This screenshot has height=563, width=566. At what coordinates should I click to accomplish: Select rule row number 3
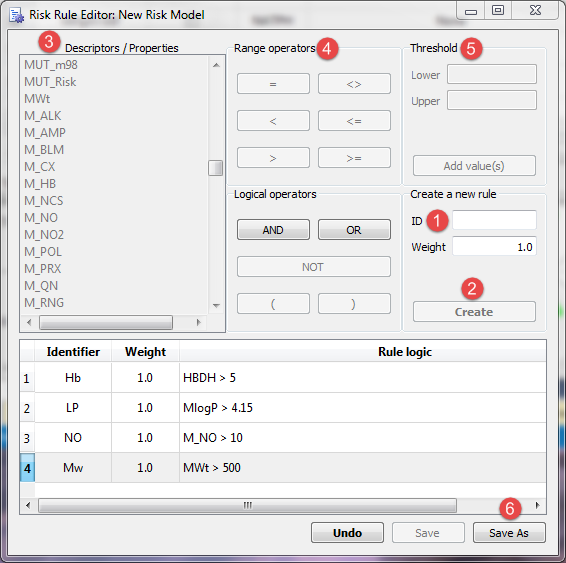[27, 438]
